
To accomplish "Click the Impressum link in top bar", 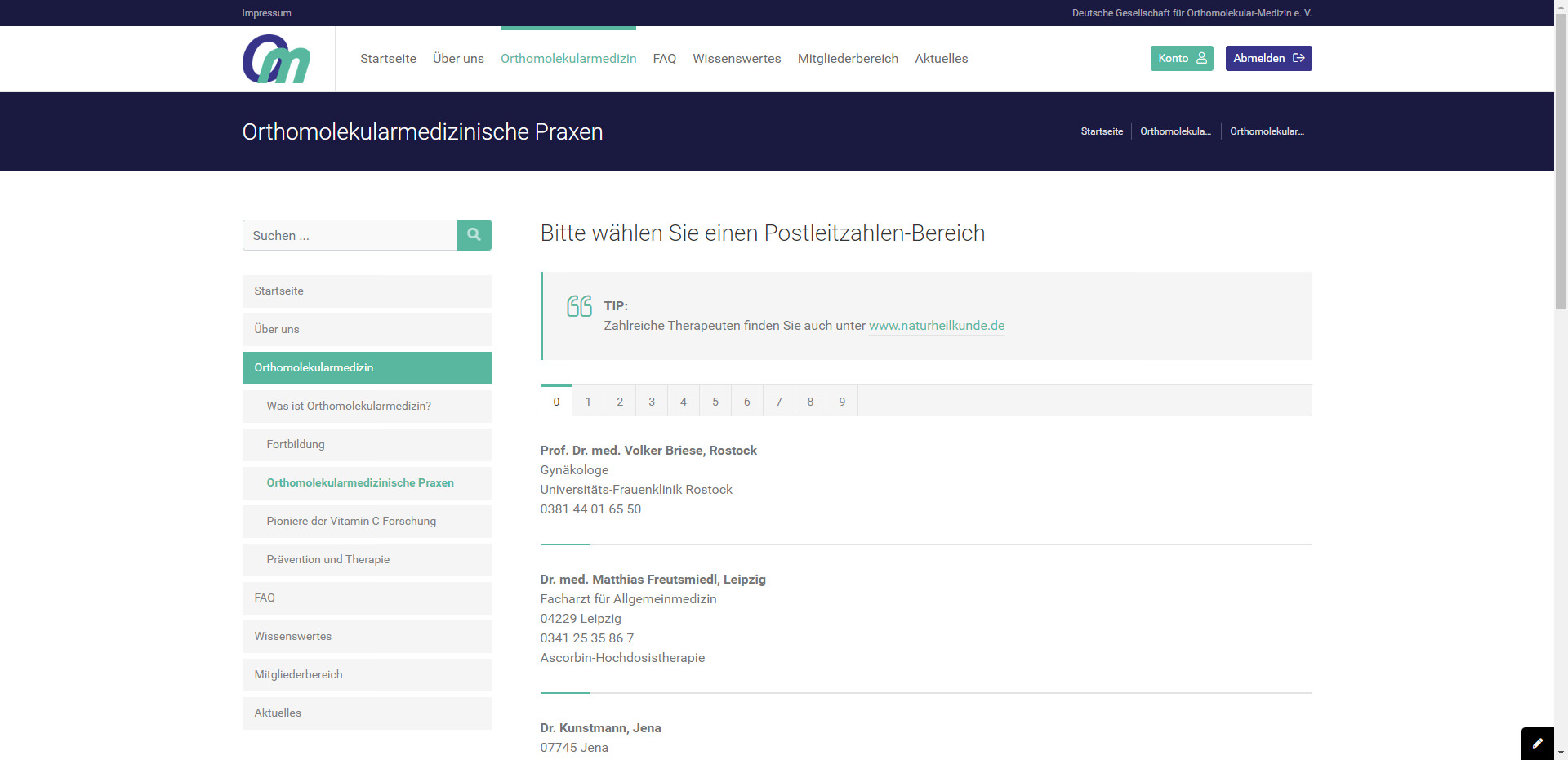I will tap(266, 13).
